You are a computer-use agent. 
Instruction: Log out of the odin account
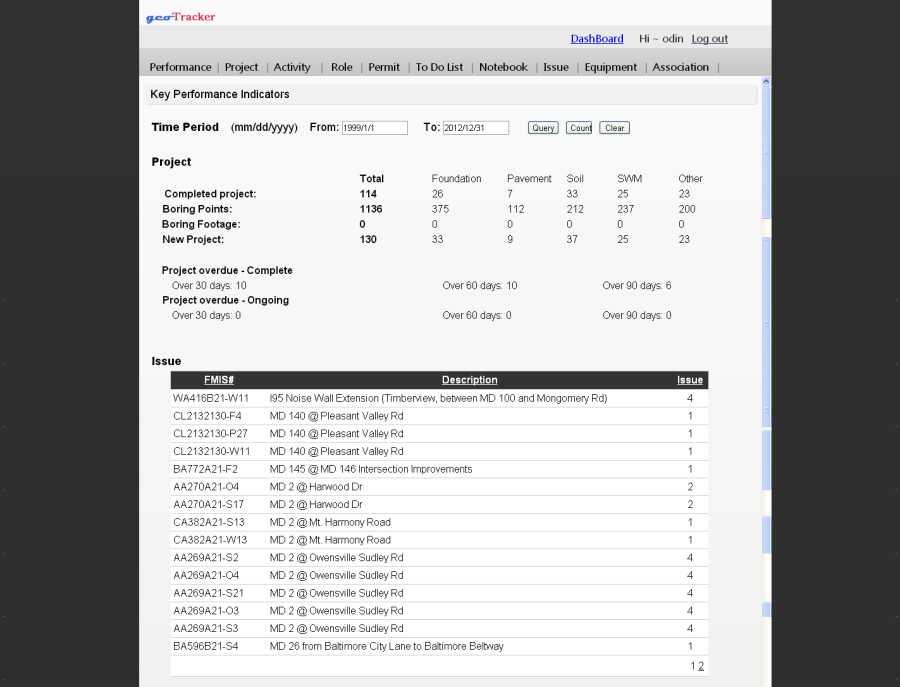[x=709, y=39]
